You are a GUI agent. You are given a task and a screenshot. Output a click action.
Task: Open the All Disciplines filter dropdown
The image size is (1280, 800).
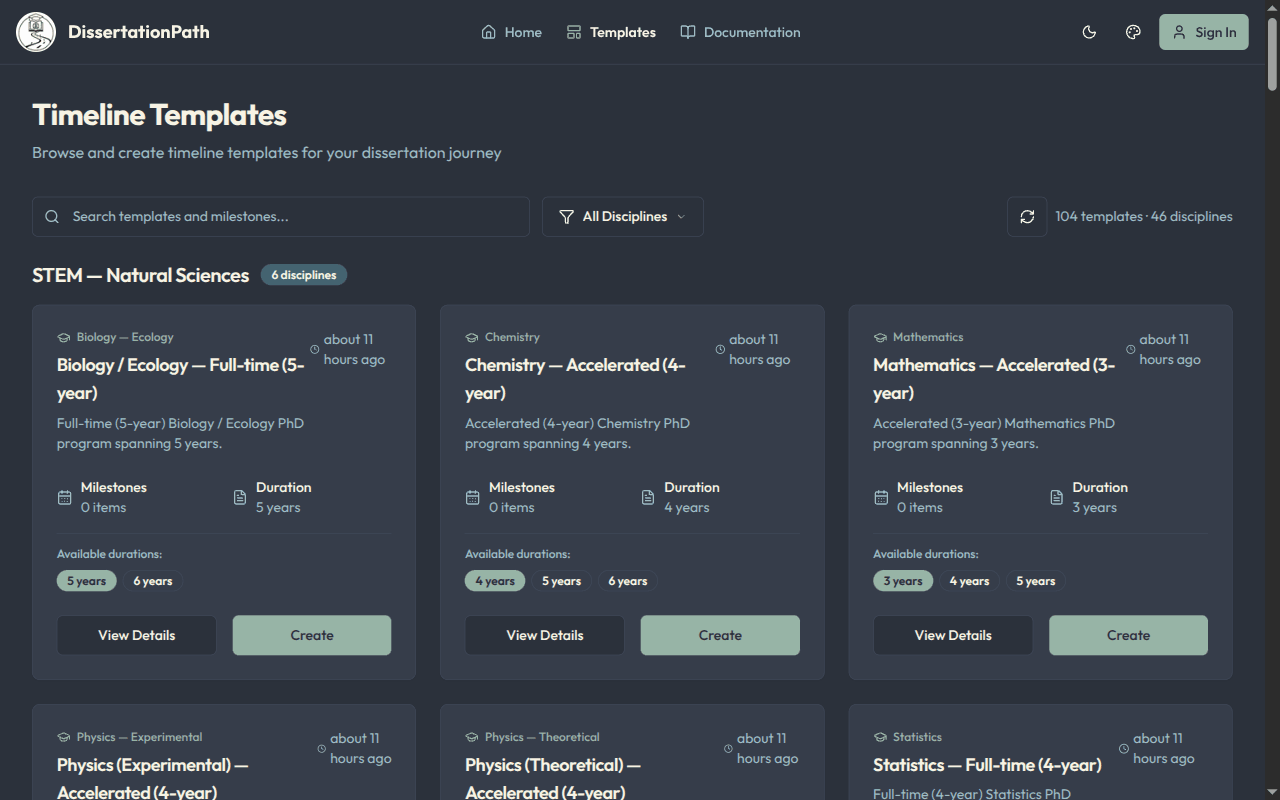point(622,216)
